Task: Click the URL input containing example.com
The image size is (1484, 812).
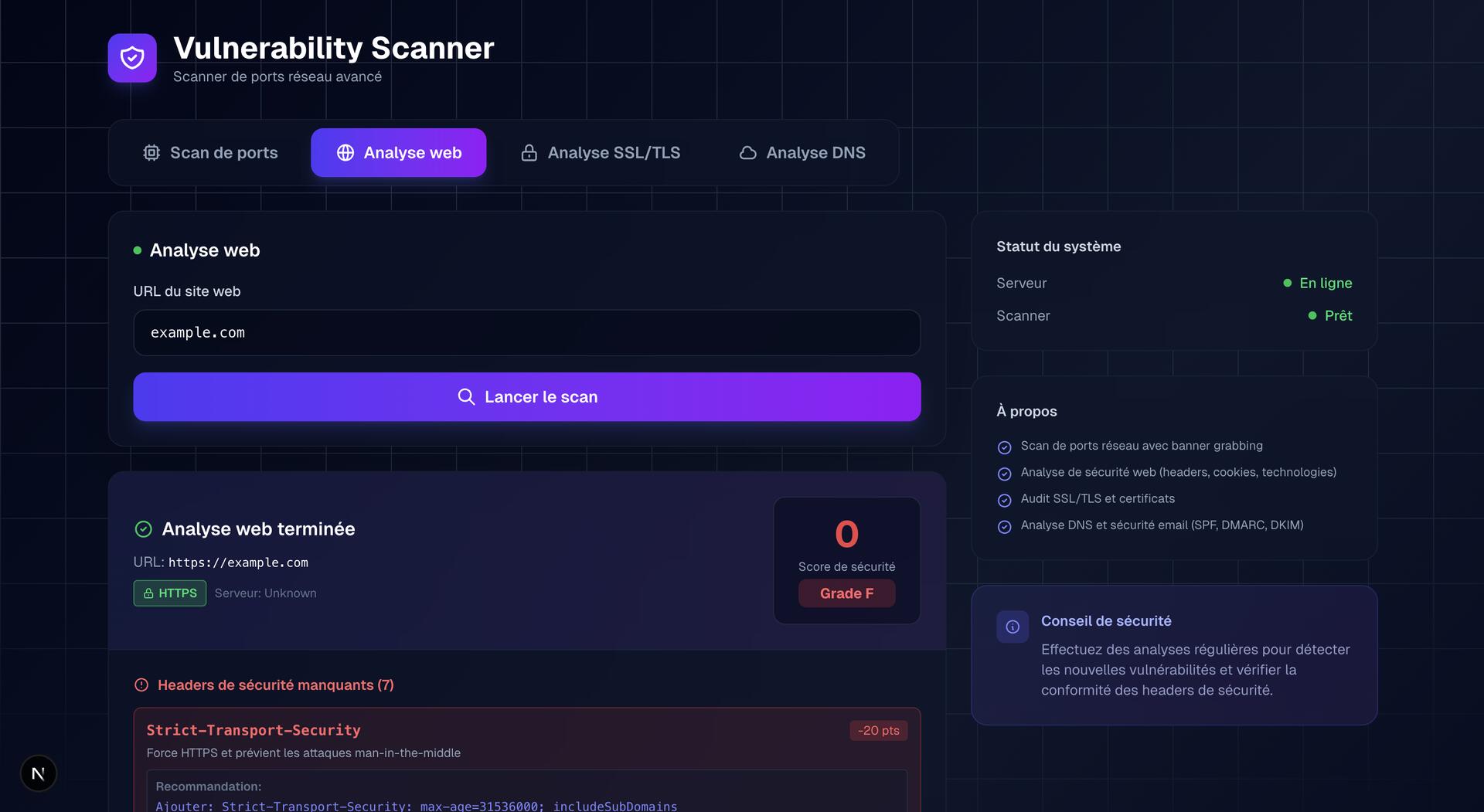Action: point(527,333)
